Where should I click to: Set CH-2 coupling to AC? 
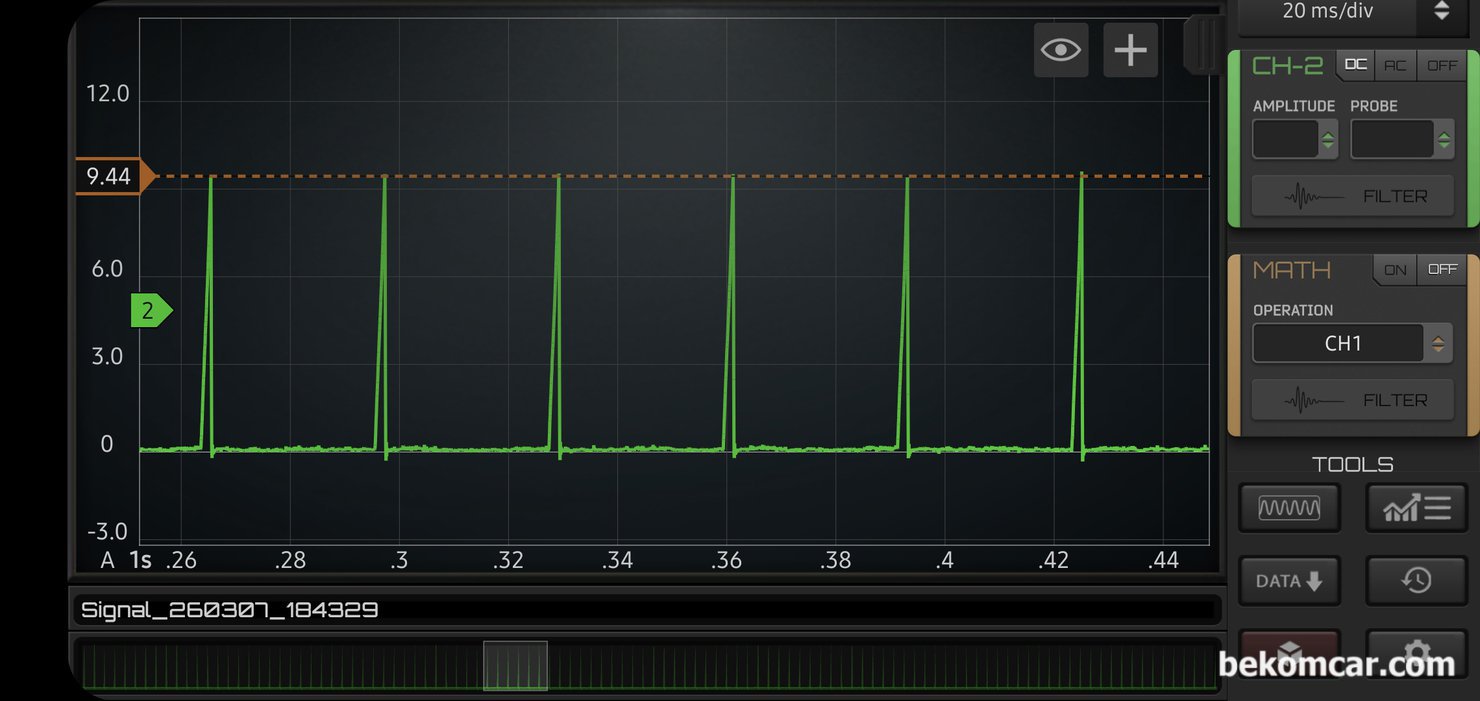coord(1395,65)
